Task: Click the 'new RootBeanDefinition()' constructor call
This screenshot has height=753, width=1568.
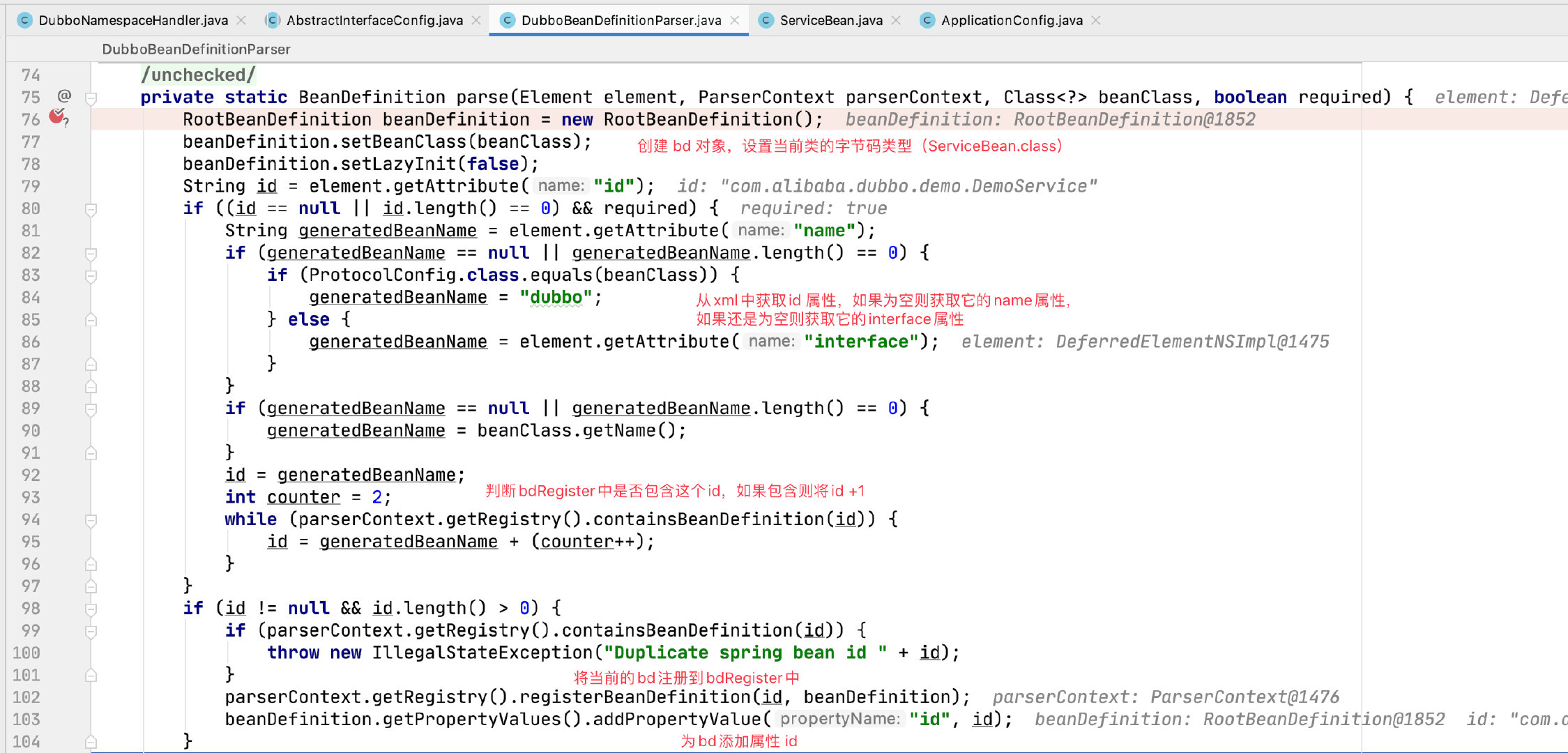Action: pos(687,119)
